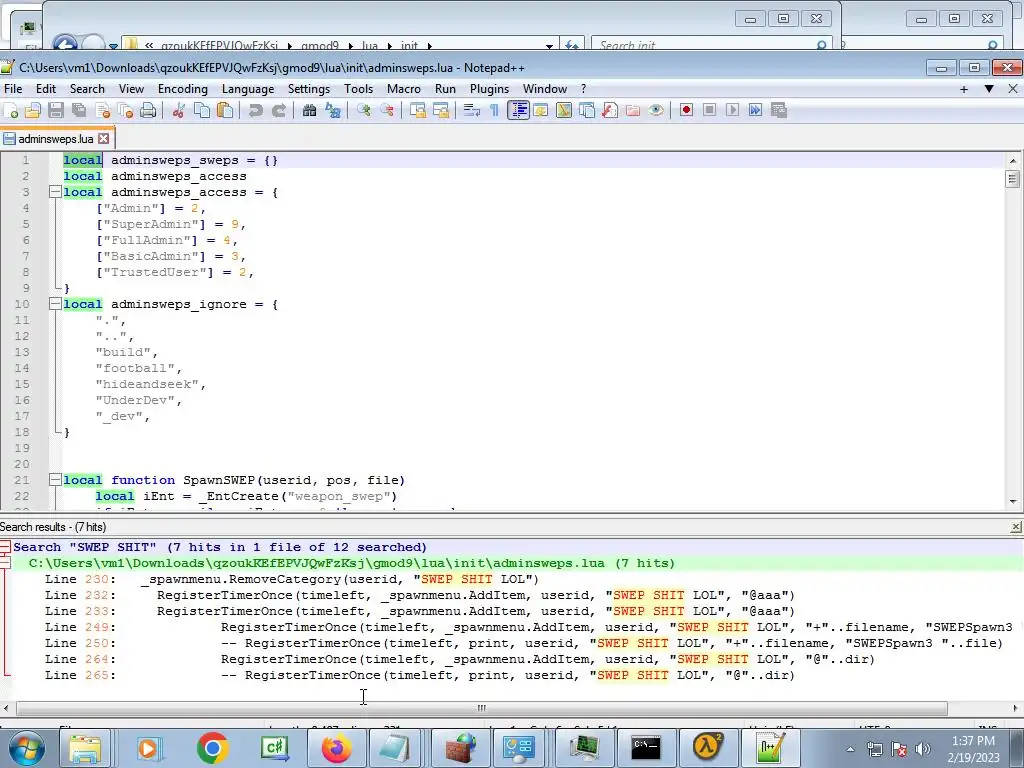Click the Save All toolbar icon
The height and width of the screenshot is (768, 1024).
[79, 110]
